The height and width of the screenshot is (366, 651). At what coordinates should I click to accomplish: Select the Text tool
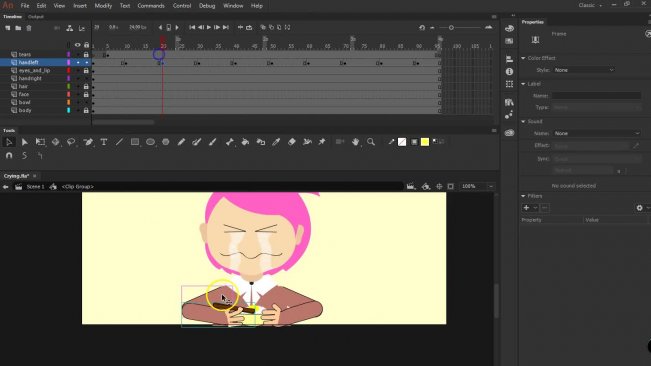104,142
